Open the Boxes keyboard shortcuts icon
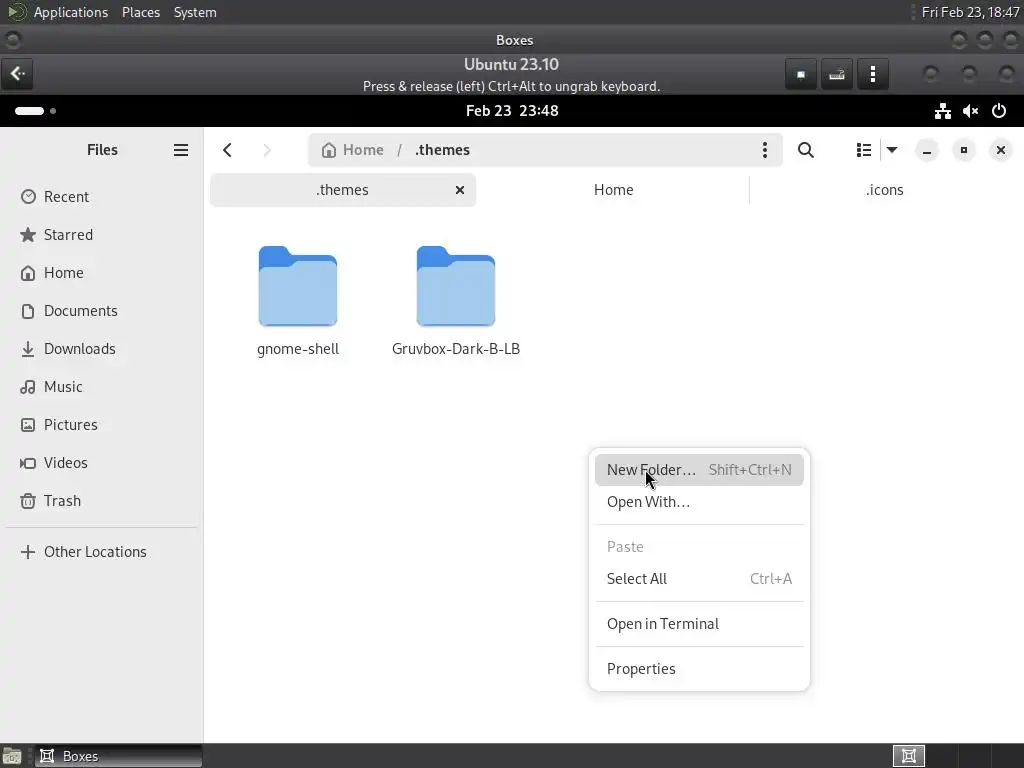The height and width of the screenshot is (768, 1024). click(x=837, y=74)
